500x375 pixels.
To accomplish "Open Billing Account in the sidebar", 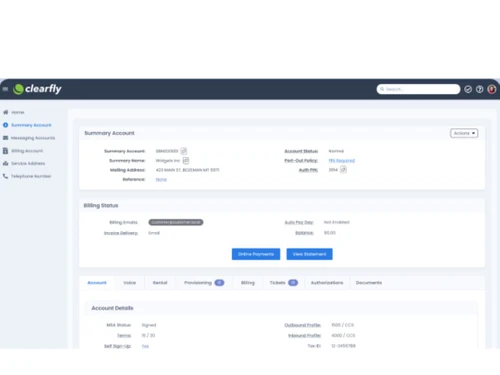I will [27, 151].
